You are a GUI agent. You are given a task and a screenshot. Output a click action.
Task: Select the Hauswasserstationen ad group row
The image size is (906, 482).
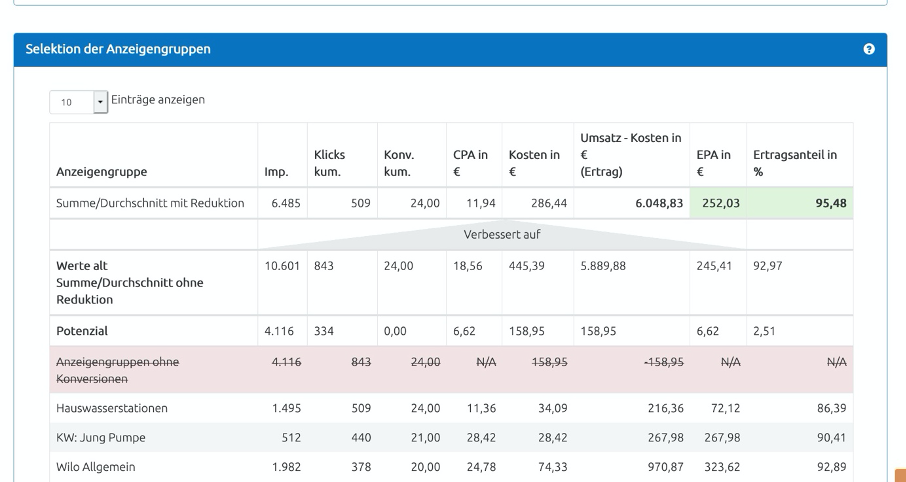point(110,408)
